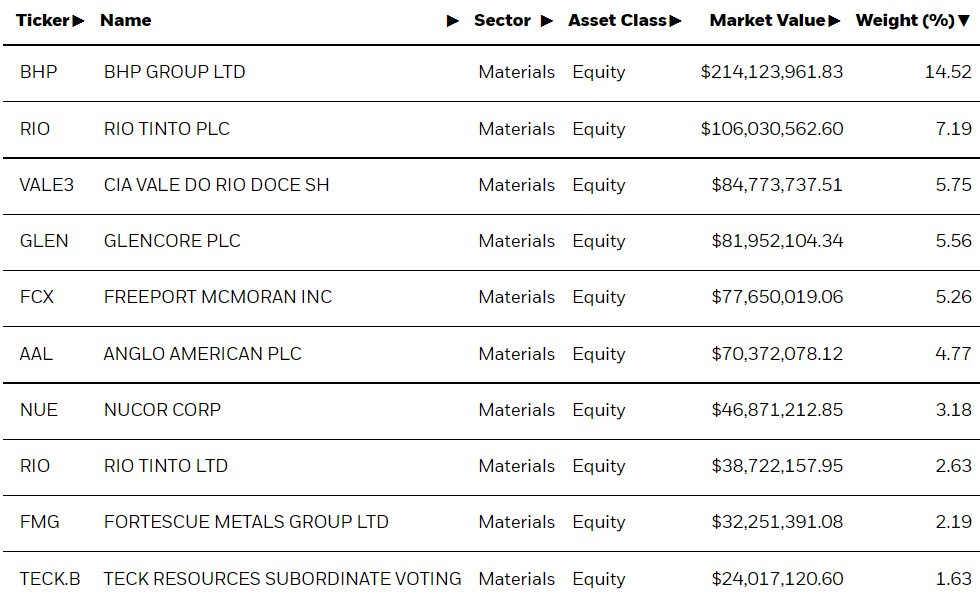Open TECK RESOURCES SUBORDINATE VOTING row
This screenshot has width=980, height=603.
[x=282, y=579]
